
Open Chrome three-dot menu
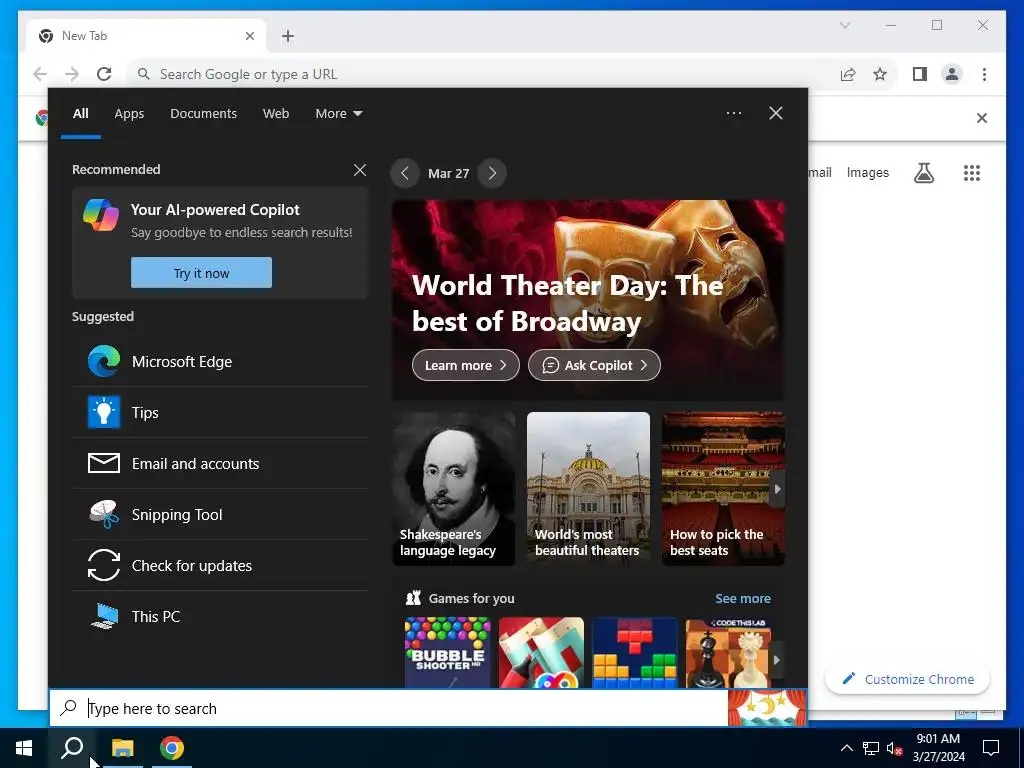(984, 74)
